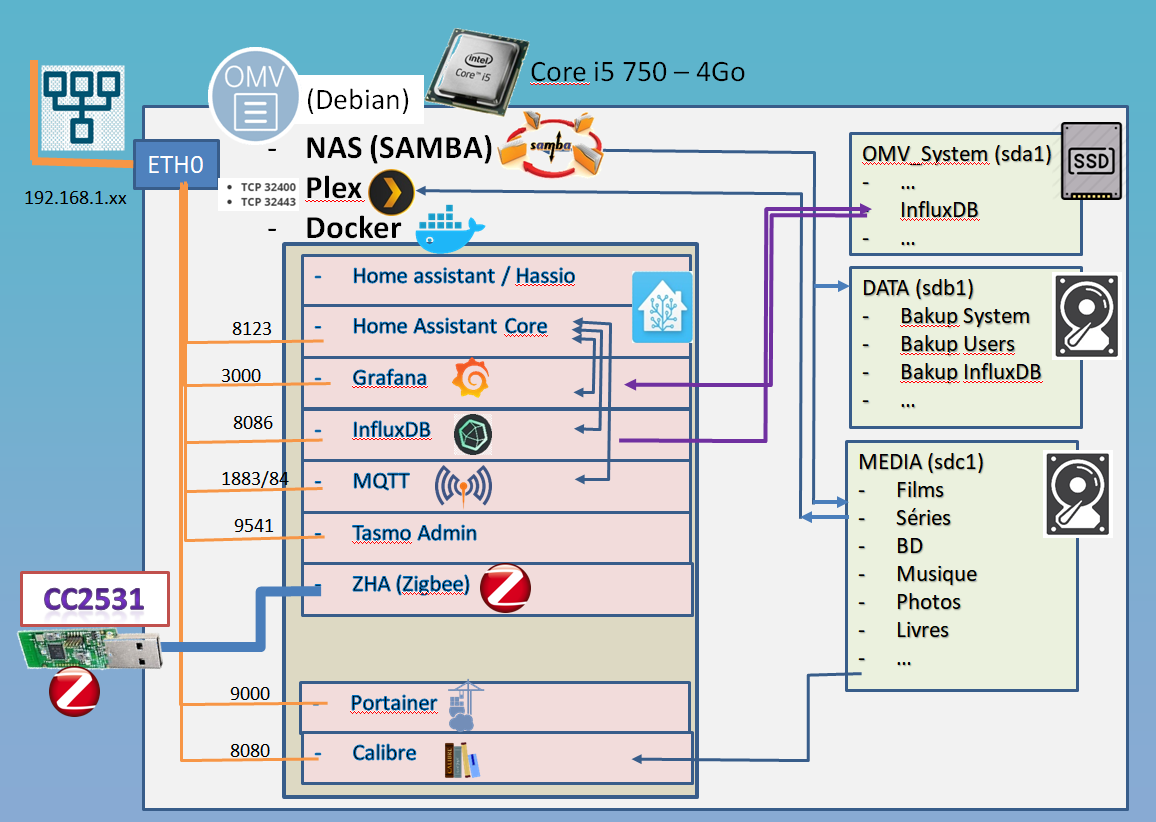1156x822 pixels.
Task: Click the Plex orange chevron icon
Action: pos(391,192)
